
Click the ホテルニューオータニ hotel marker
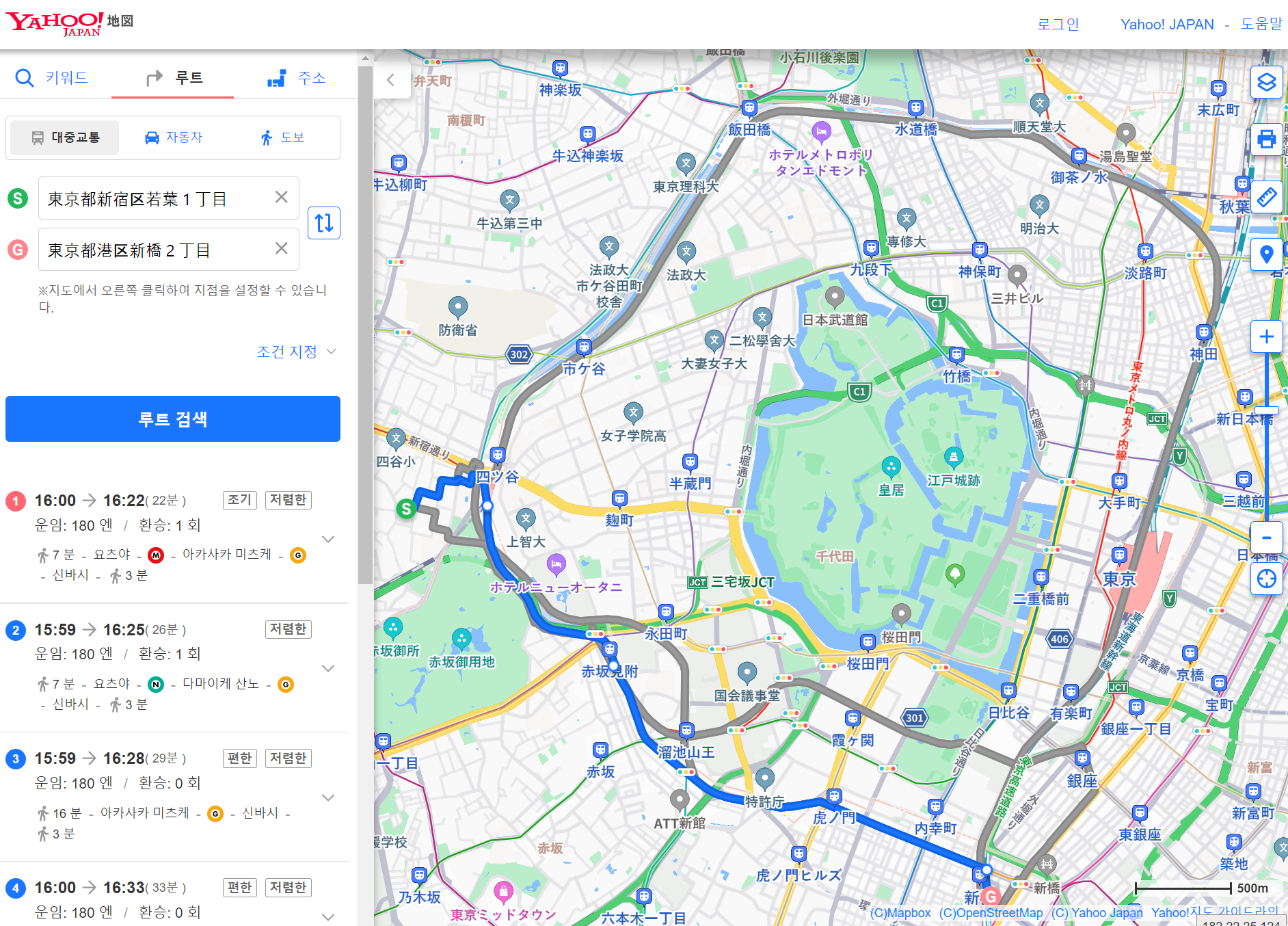point(556,564)
